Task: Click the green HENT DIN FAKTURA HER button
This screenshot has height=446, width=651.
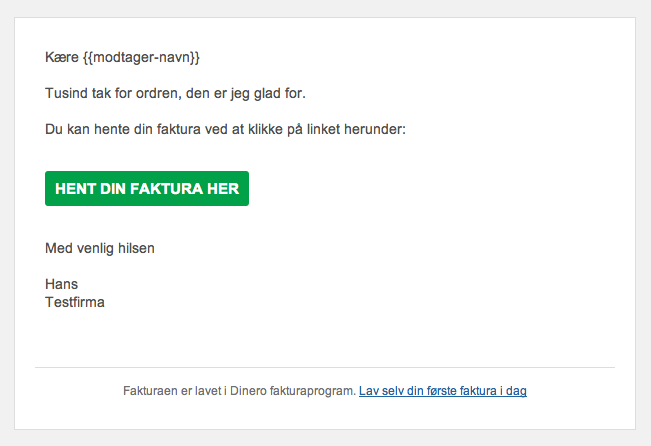Action: [x=146, y=189]
